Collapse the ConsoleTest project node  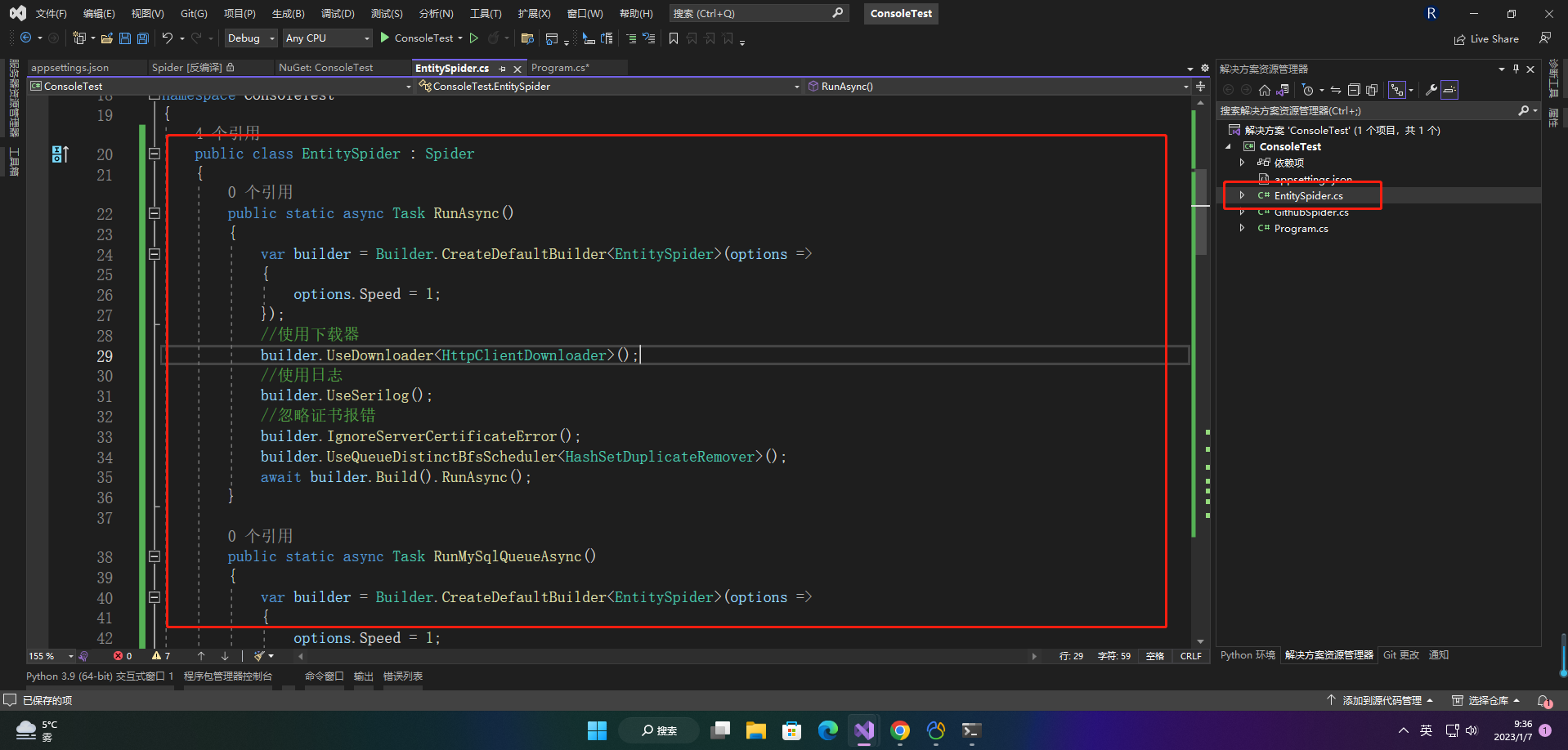tap(1228, 147)
